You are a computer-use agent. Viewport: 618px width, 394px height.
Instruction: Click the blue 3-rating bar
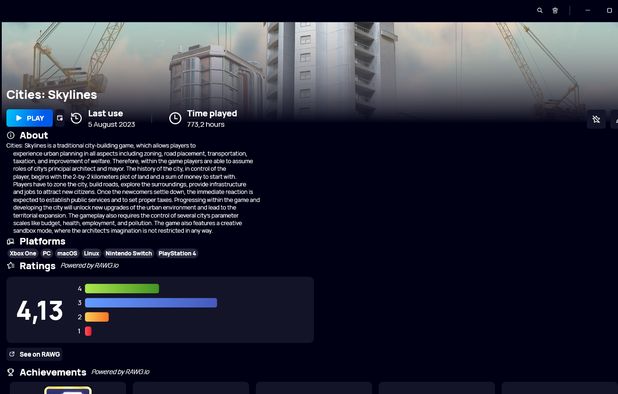tap(151, 303)
